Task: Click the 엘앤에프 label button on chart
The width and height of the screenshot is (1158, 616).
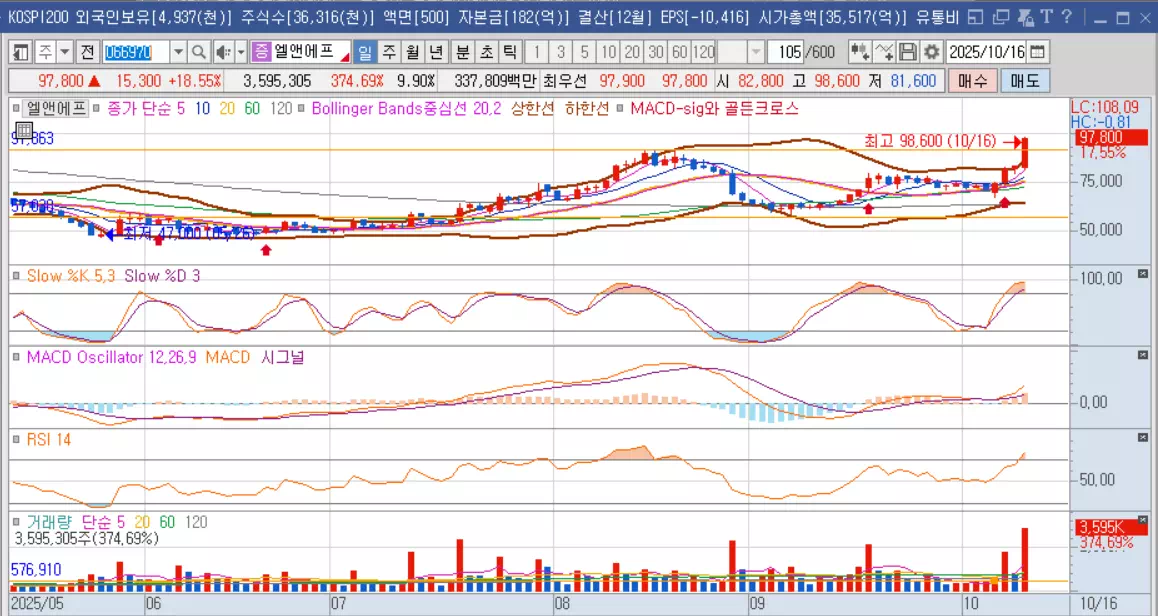Action: [56, 109]
